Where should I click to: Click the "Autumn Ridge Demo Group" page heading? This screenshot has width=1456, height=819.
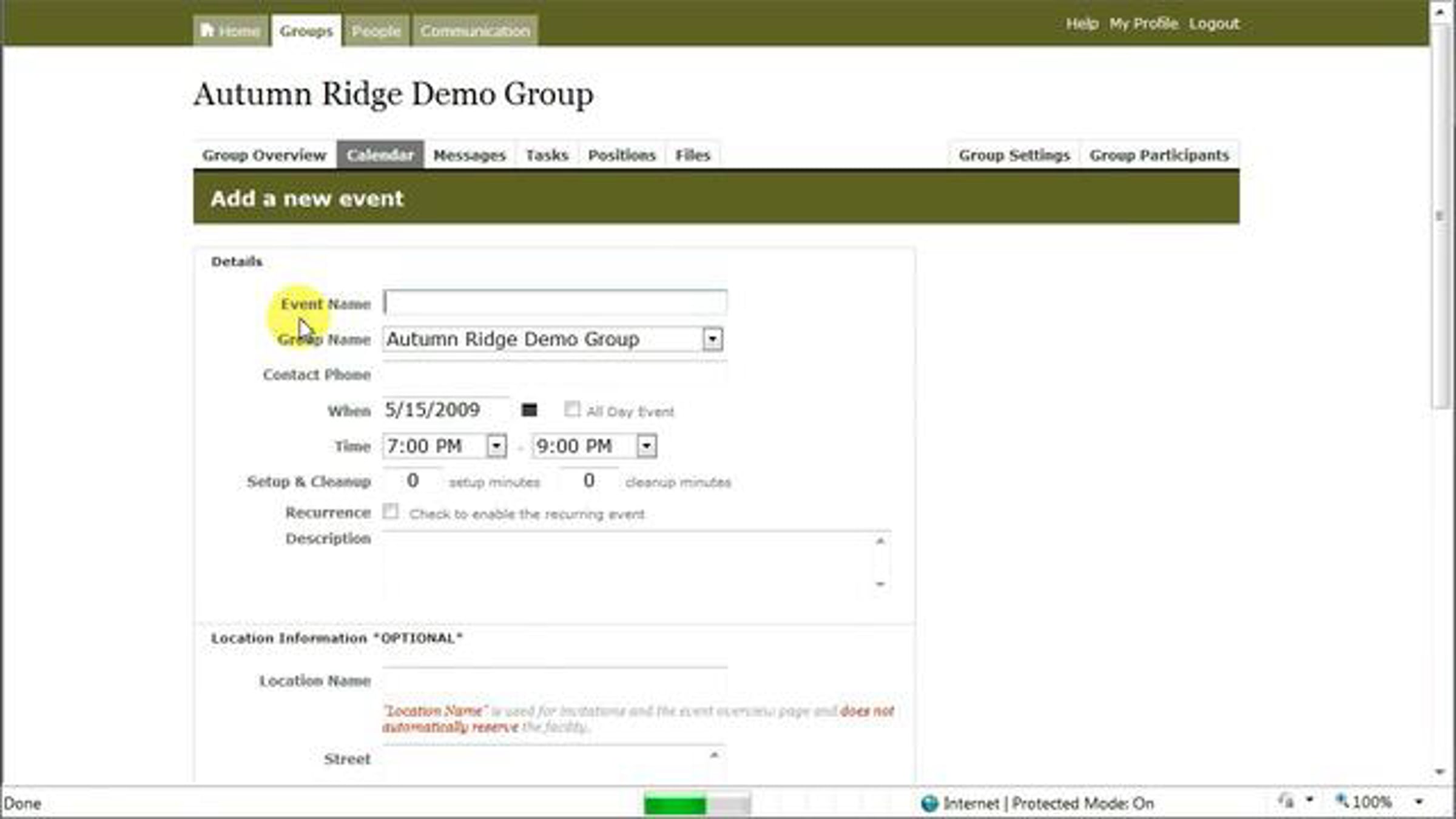[393, 95]
